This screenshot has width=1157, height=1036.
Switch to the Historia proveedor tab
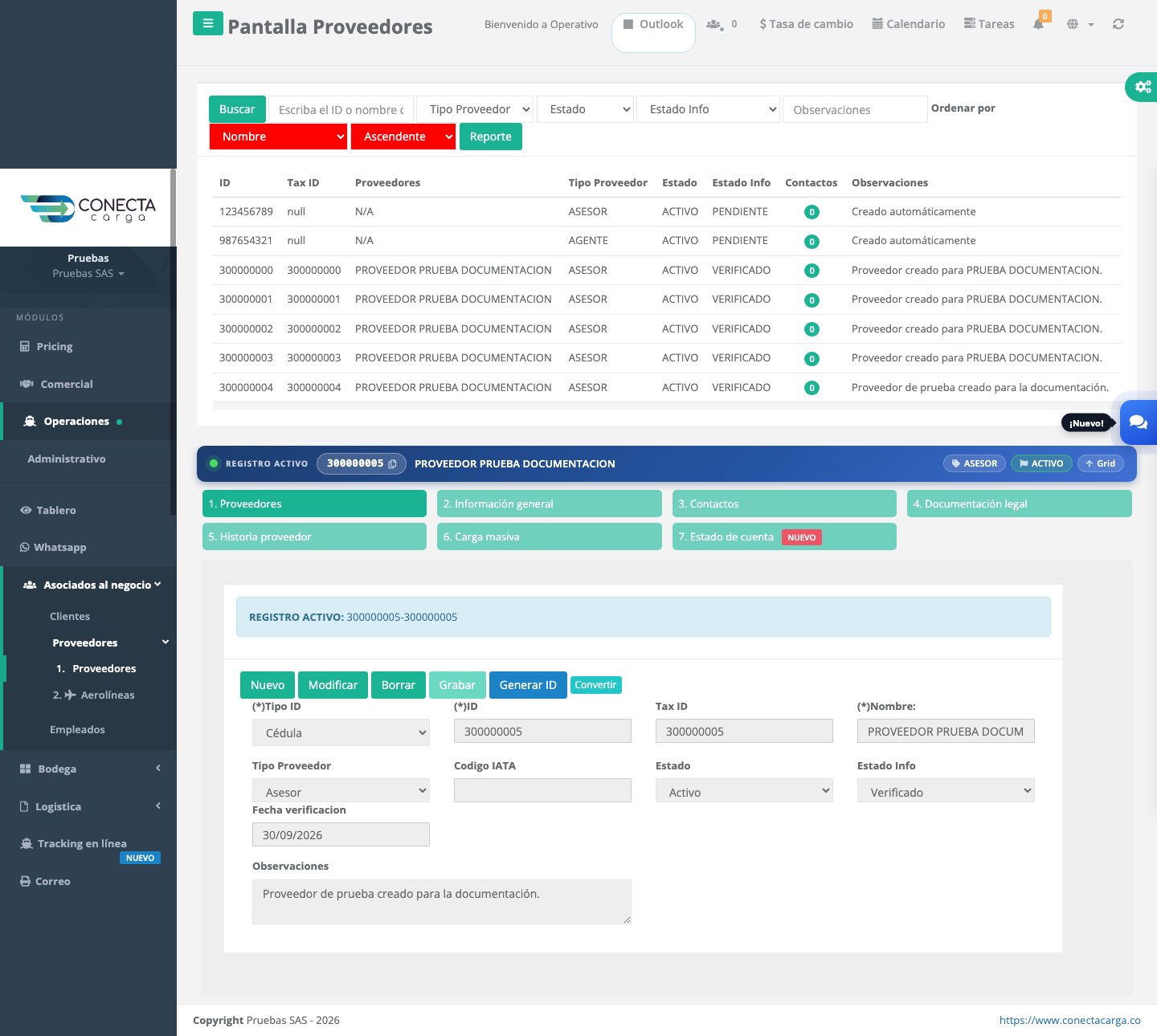coord(314,536)
